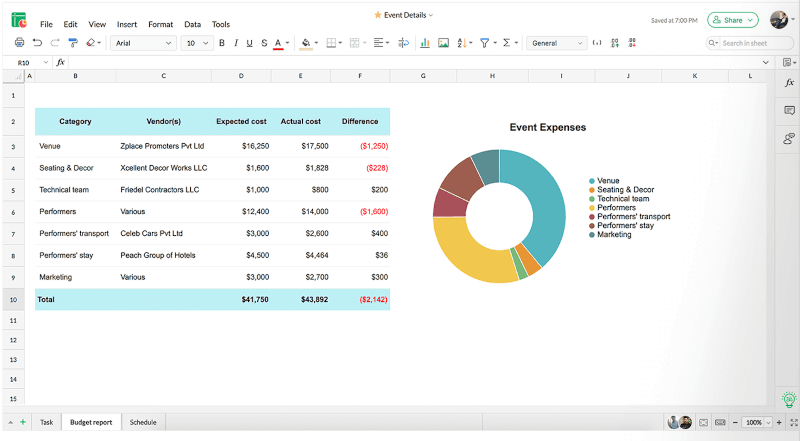Open the font size dropdown showing 10

pos(198,43)
